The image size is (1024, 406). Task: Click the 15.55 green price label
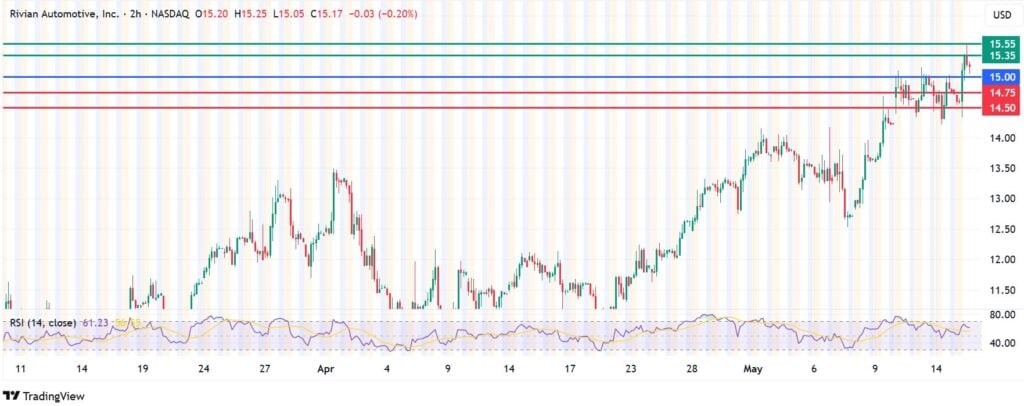[x=1001, y=44]
